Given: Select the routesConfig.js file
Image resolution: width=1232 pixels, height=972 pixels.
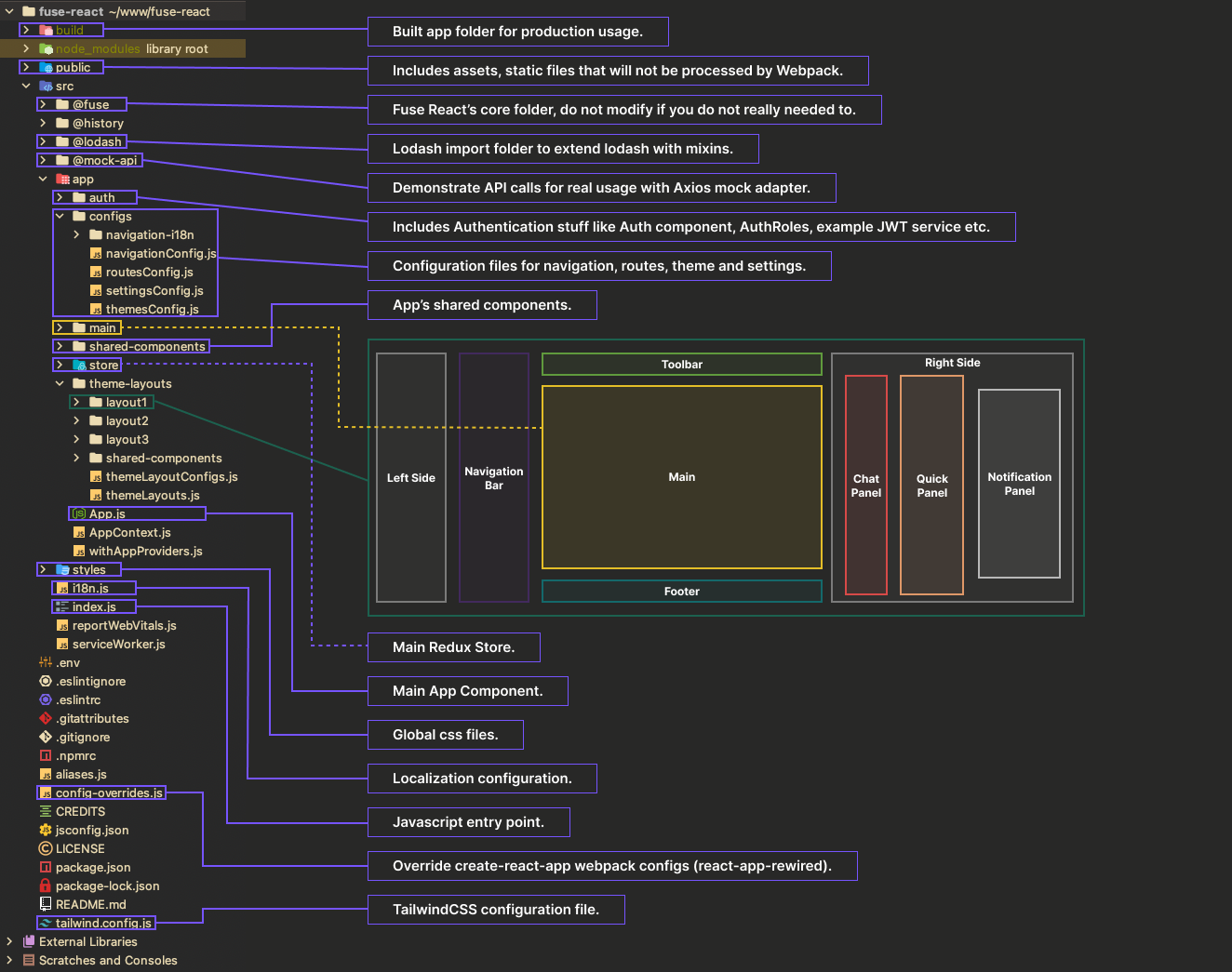Looking at the screenshot, I should click(x=149, y=273).
